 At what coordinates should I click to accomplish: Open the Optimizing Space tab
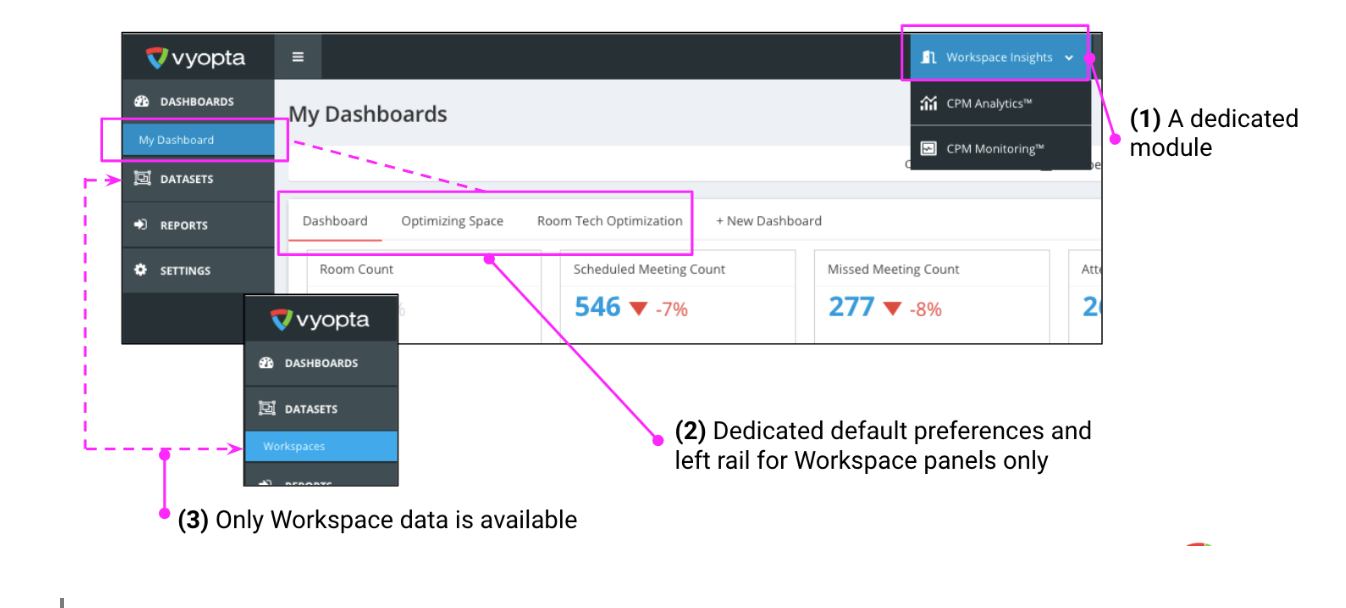452,221
